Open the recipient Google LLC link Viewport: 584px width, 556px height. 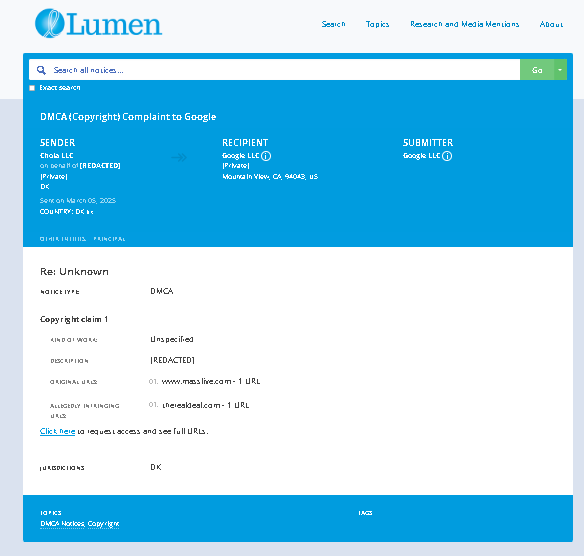coord(240,155)
